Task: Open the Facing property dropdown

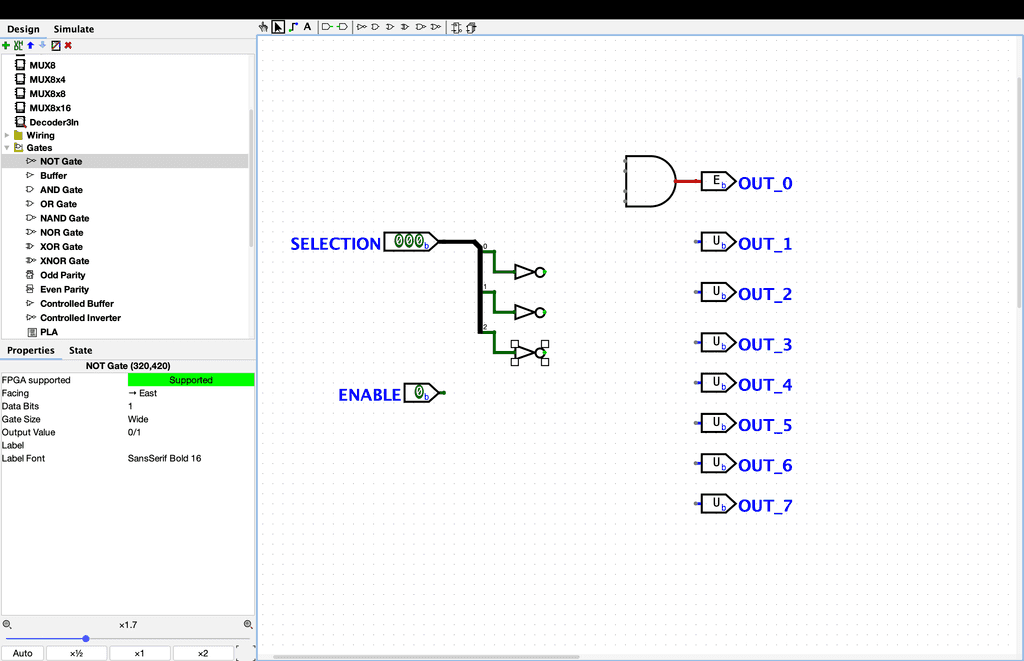Action: click(190, 393)
